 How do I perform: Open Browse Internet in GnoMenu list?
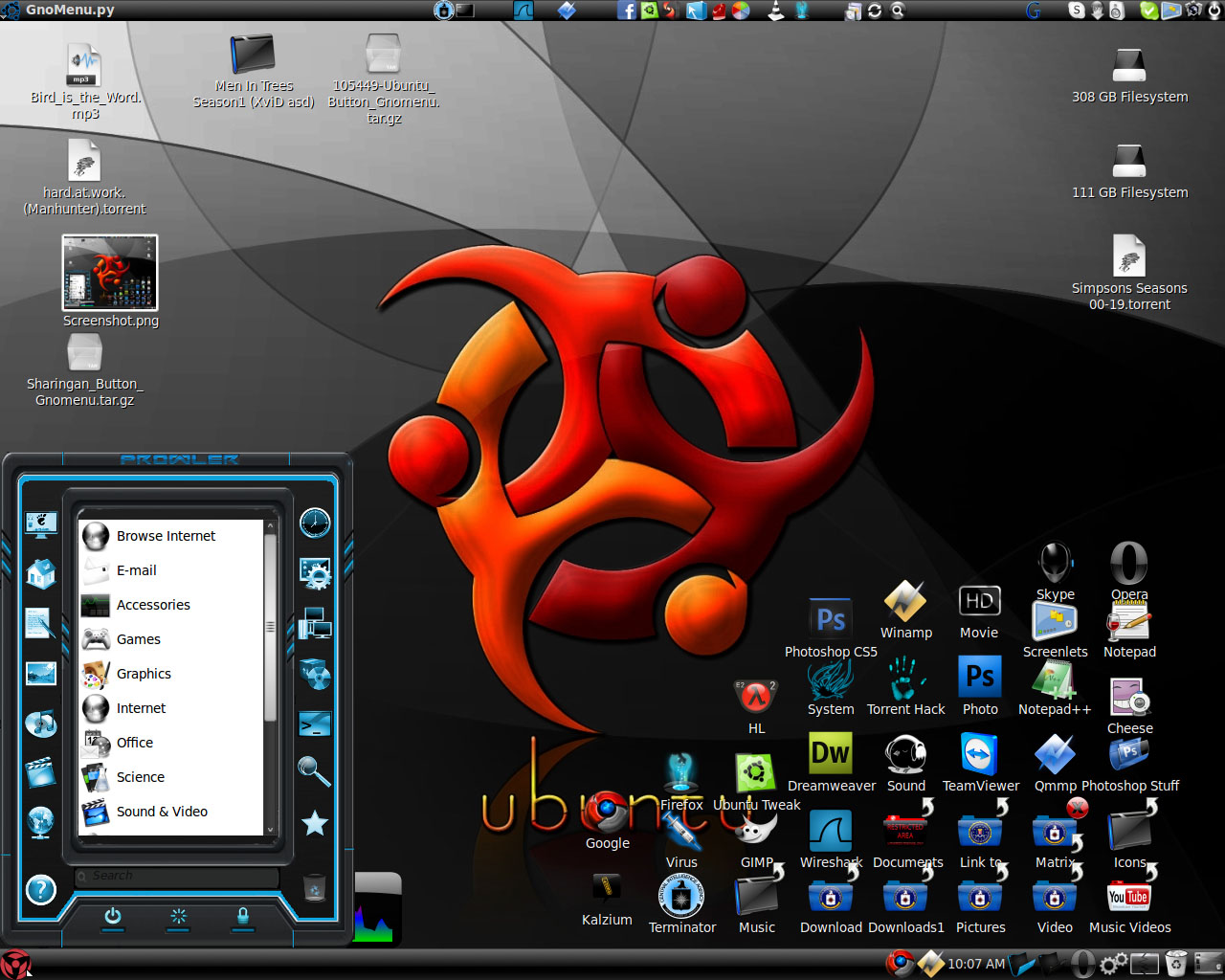pyautogui.click(x=170, y=536)
